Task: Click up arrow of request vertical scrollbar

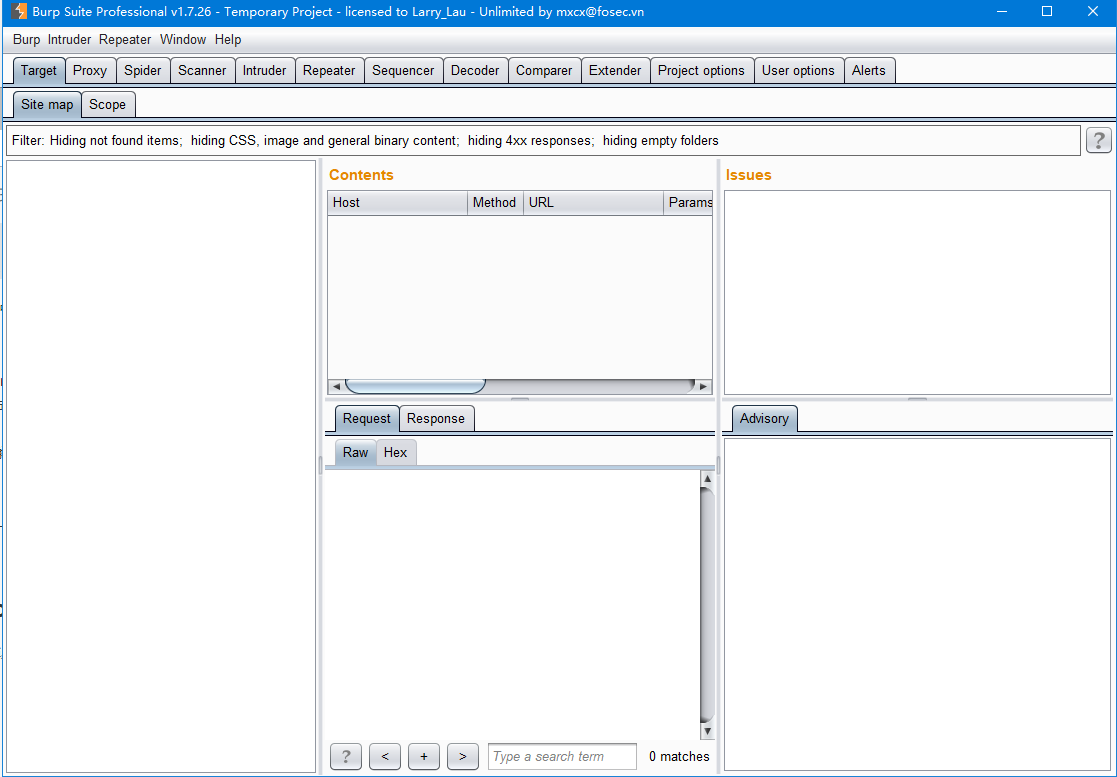Action: click(x=707, y=479)
